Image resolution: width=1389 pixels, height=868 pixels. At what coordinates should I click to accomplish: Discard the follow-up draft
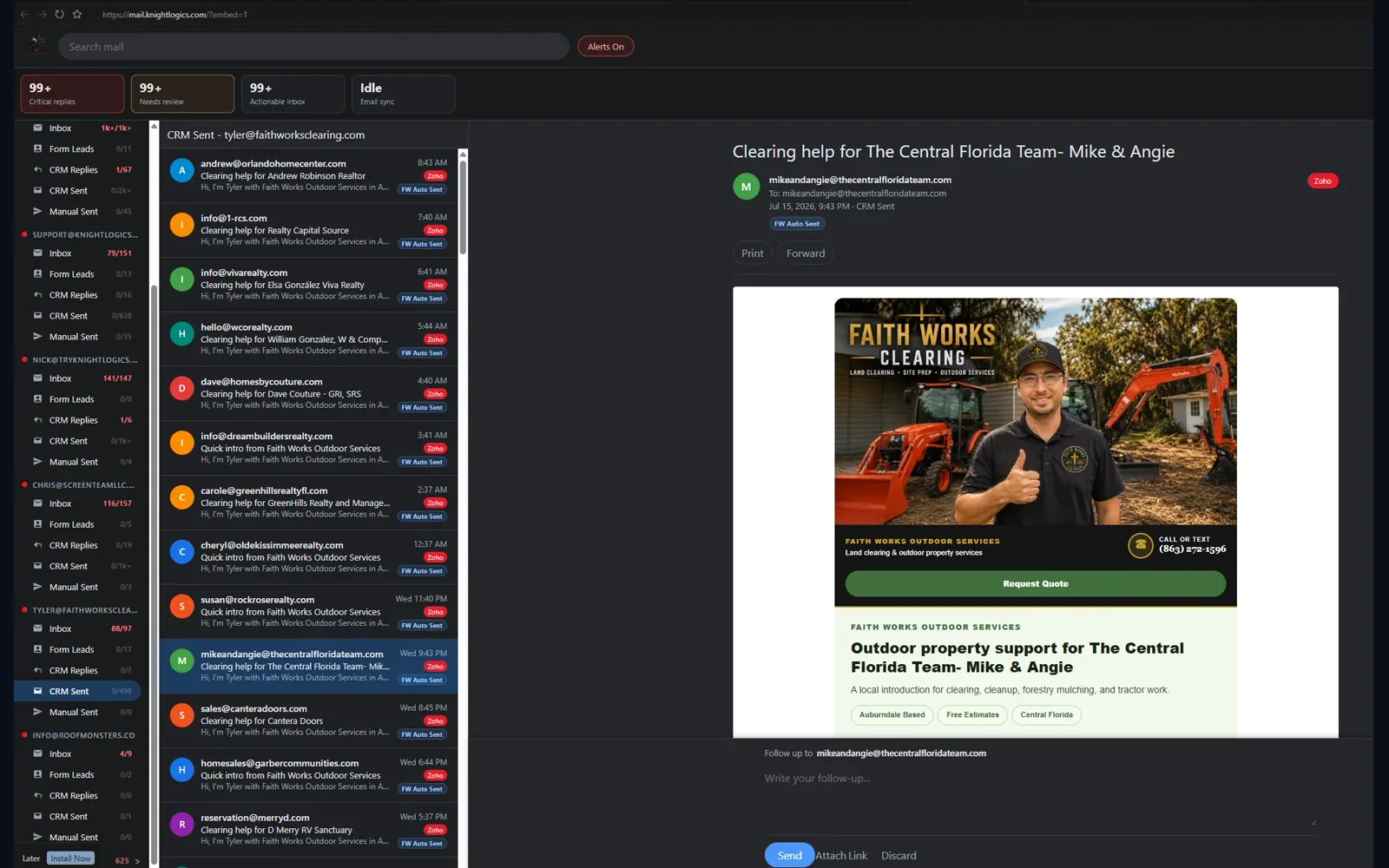point(899,855)
